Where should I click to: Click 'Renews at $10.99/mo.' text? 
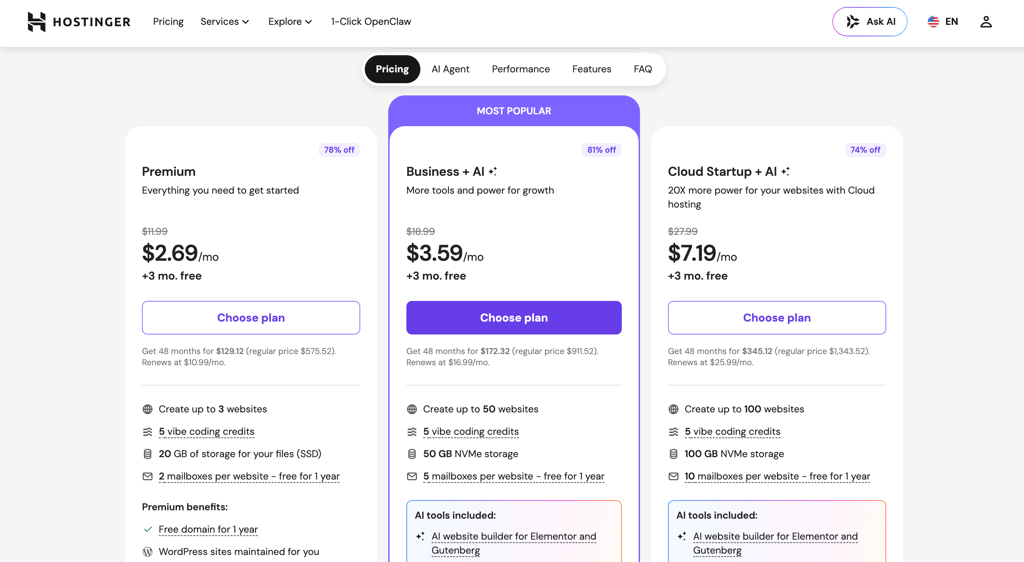(184, 362)
